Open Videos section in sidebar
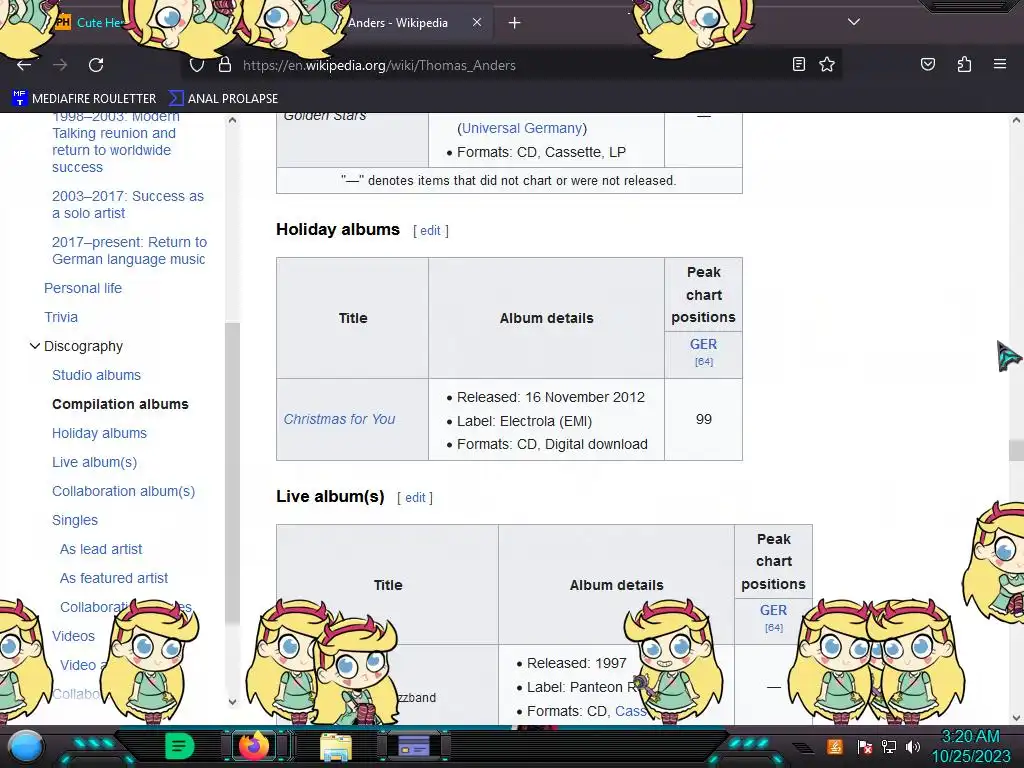Image resolution: width=1024 pixels, height=768 pixels. (x=73, y=636)
